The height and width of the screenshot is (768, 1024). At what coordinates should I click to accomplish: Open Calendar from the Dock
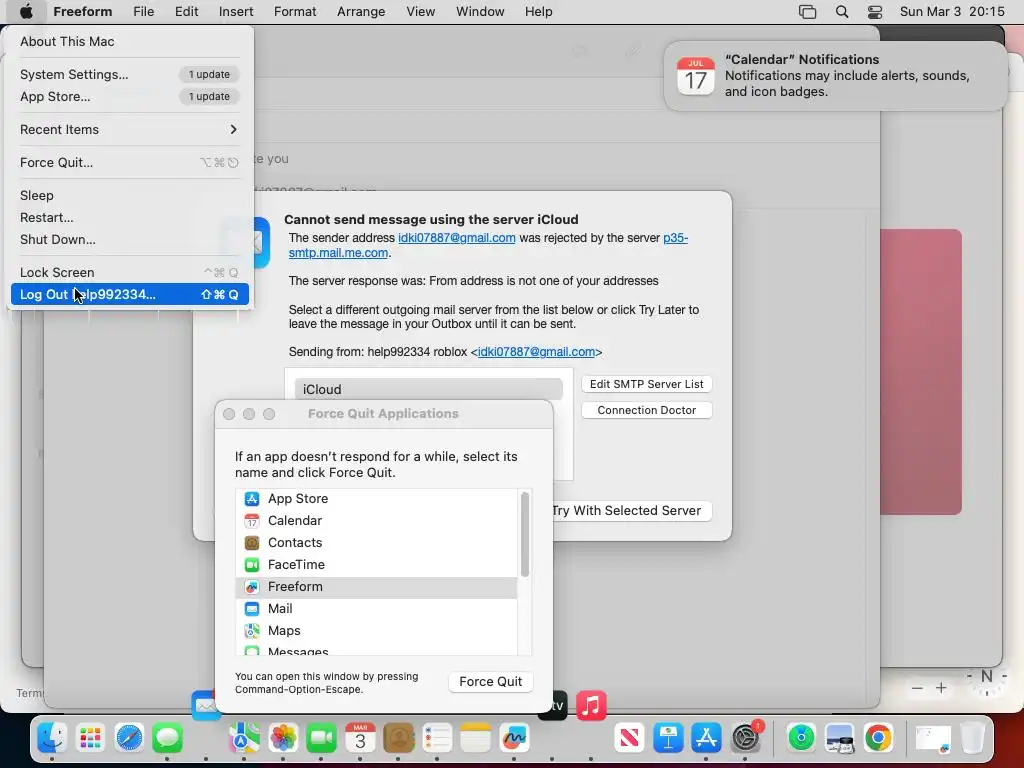coord(360,738)
